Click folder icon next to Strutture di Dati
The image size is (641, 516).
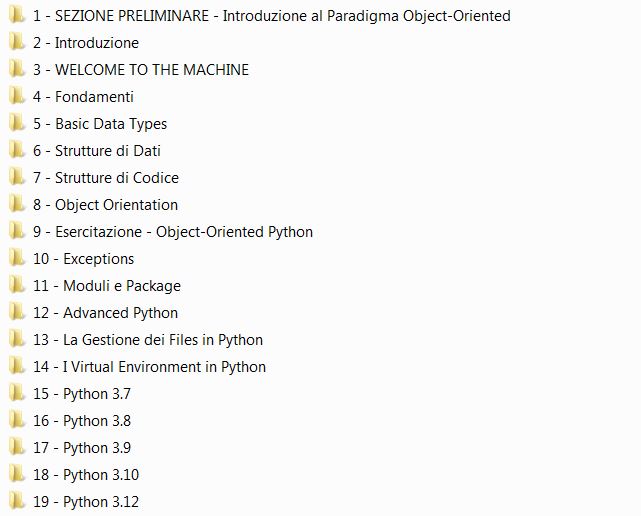coord(16,150)
